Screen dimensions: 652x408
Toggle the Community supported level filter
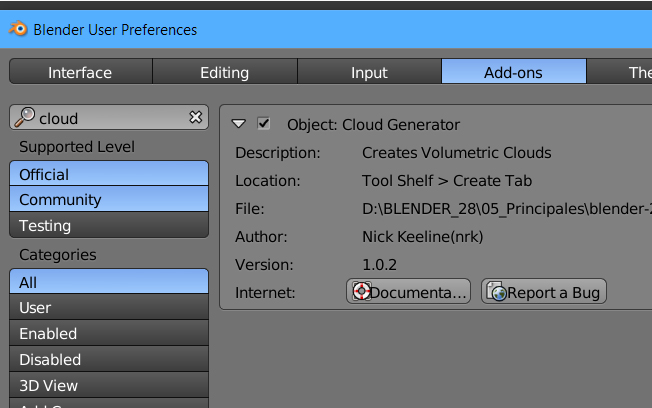tap(109, 200)
